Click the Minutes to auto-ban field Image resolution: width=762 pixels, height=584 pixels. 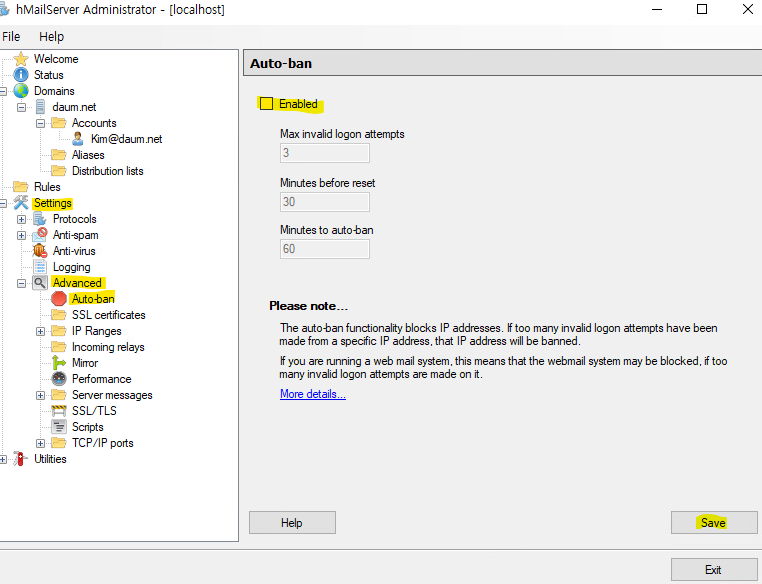tap(325, 249)
